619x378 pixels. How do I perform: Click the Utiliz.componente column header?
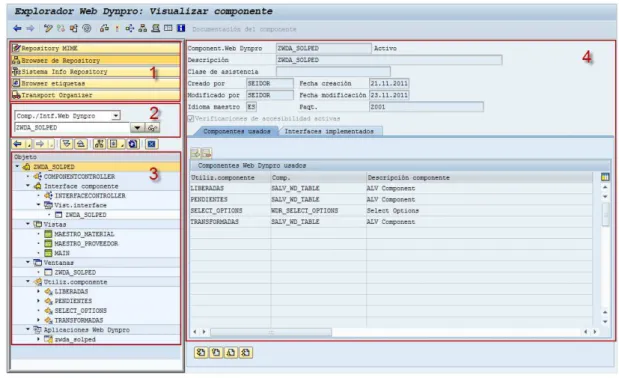pyautogui.click(x=230, y=178)
